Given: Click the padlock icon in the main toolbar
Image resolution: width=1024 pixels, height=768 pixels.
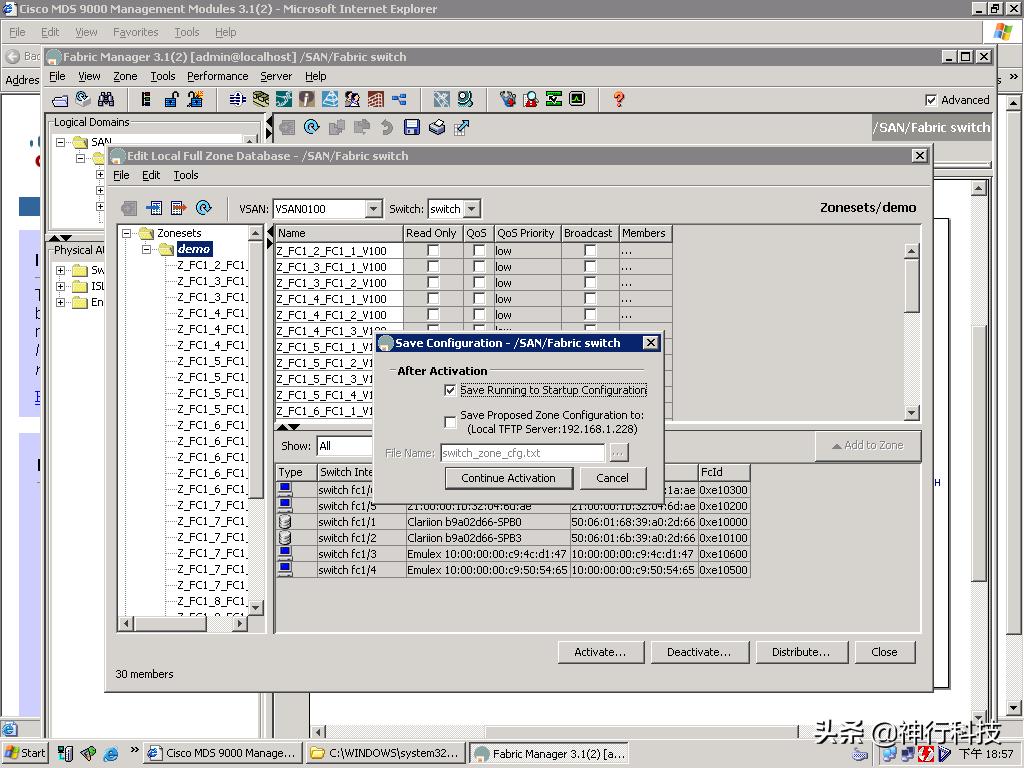Looking at the screenshot, I should [171, 99].
